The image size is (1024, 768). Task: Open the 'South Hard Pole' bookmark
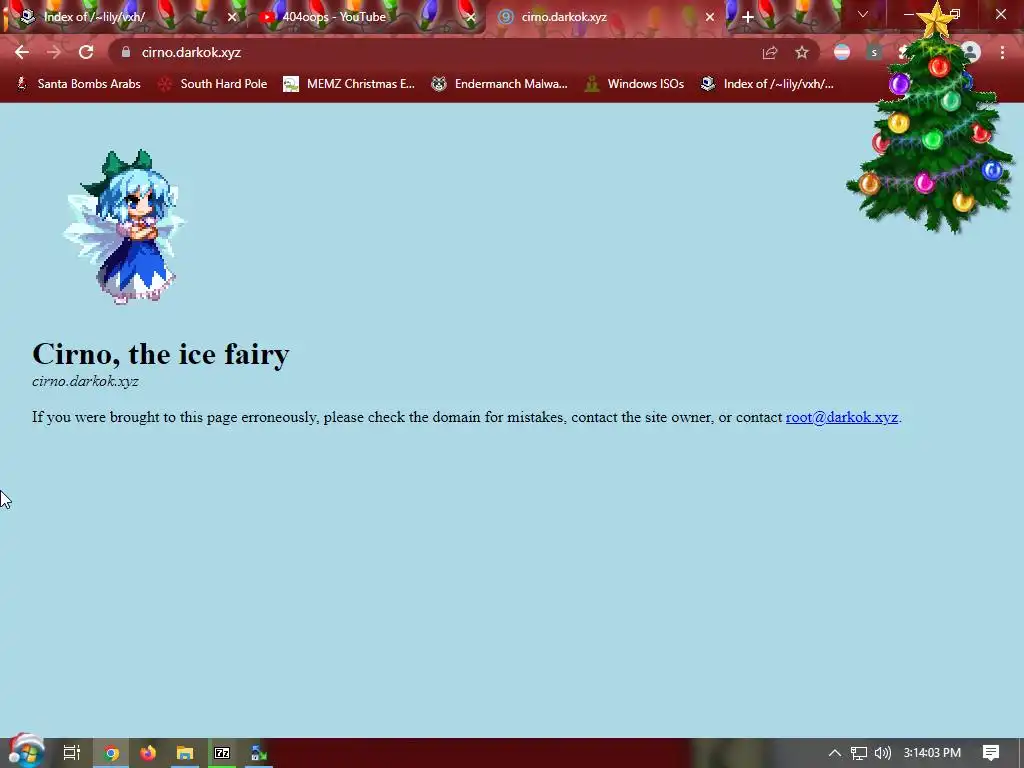[213, 84]
